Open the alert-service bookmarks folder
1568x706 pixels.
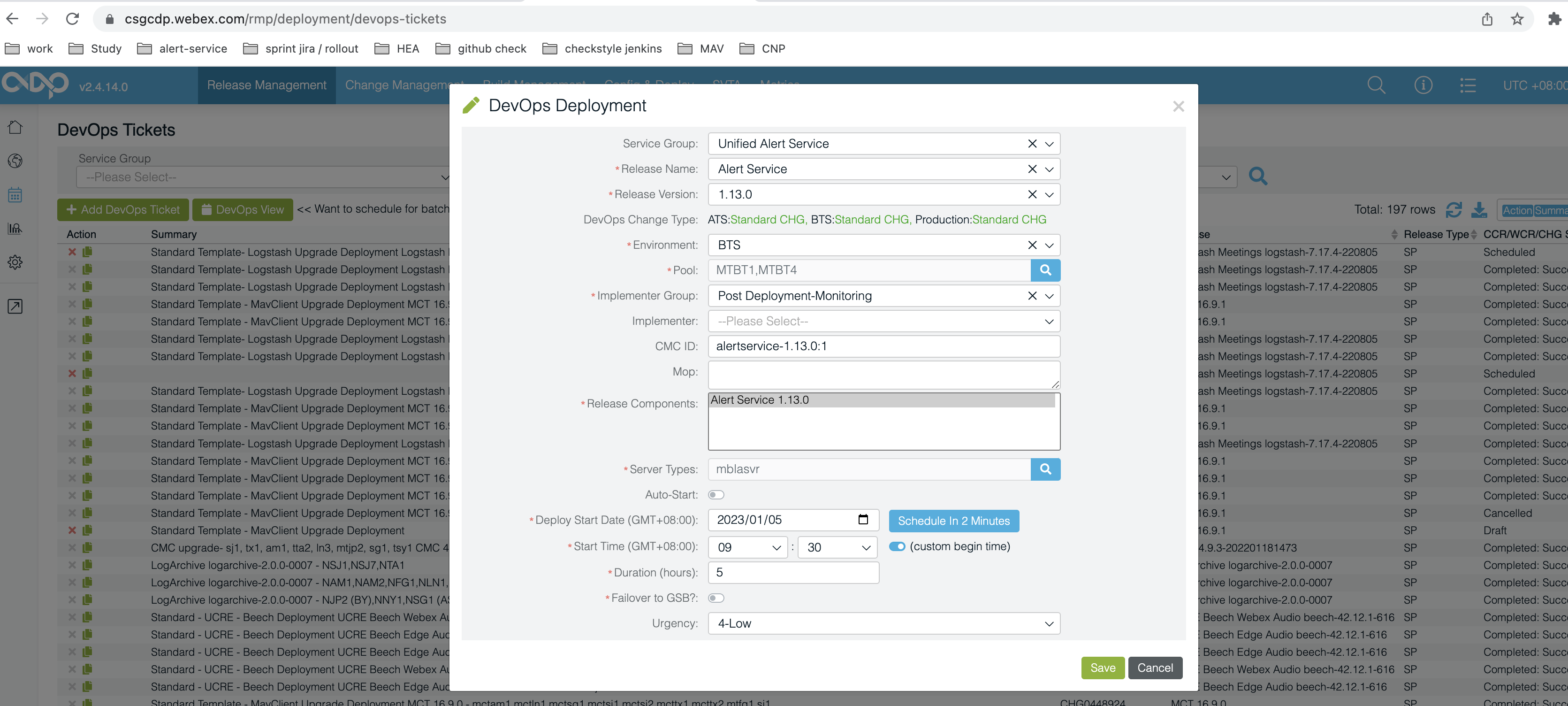182,49
